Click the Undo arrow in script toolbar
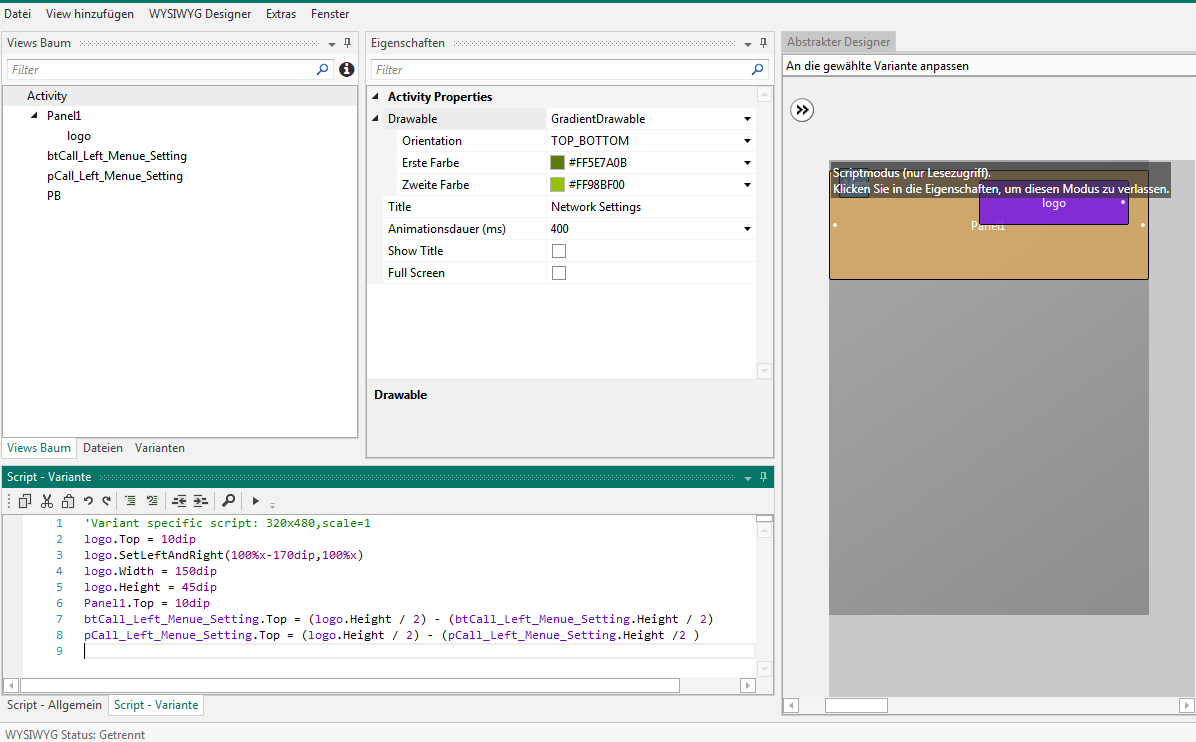The height and width of the screenshot is (742, 1196). 88,501
